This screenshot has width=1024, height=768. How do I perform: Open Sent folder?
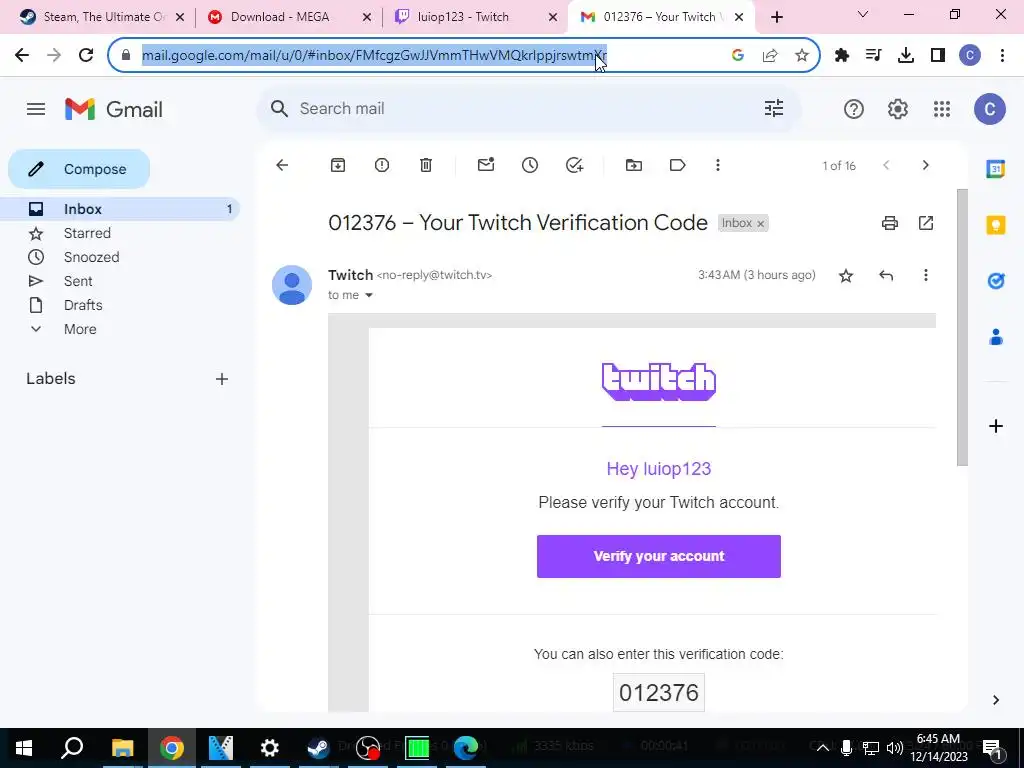(120, 281)
